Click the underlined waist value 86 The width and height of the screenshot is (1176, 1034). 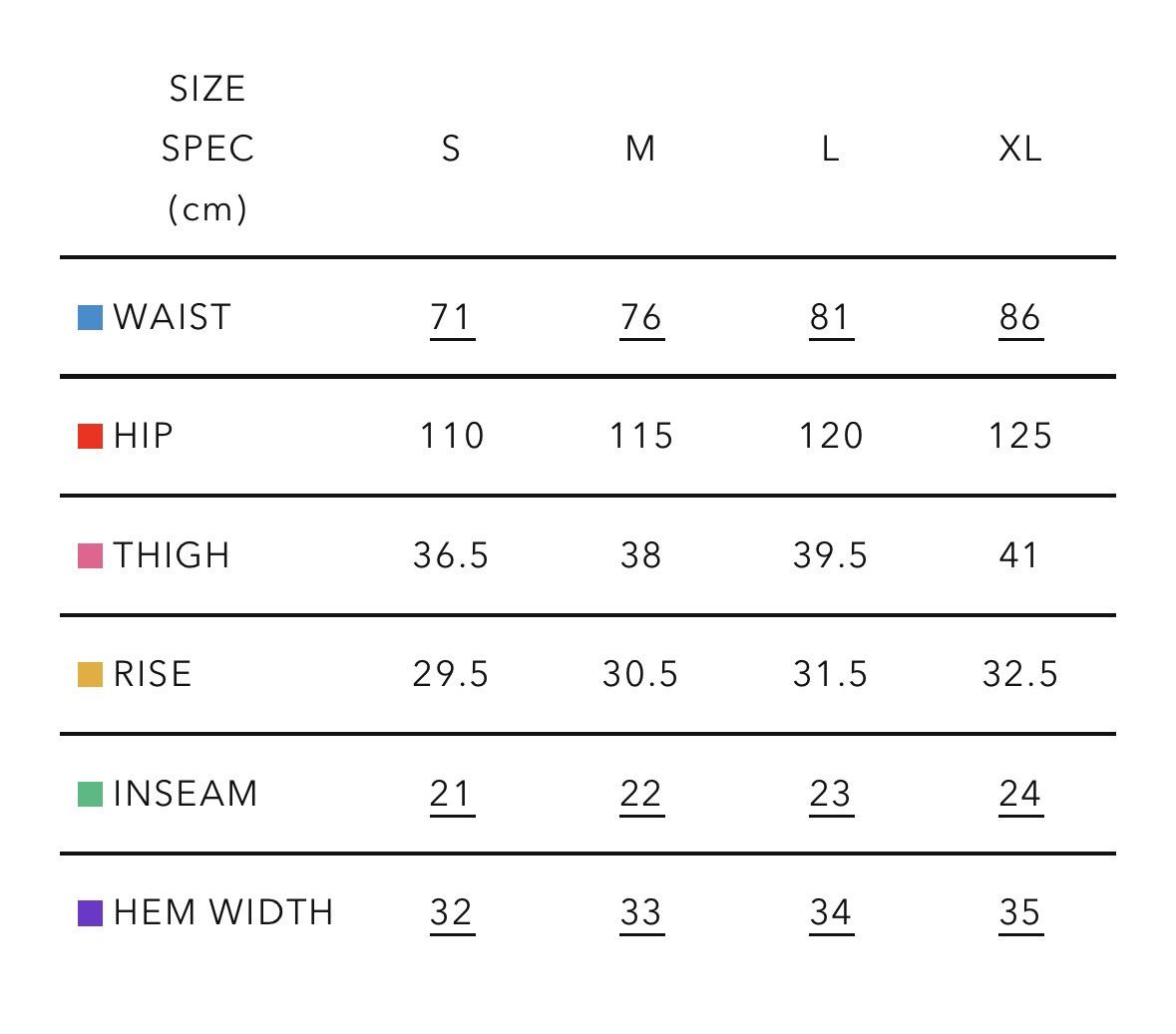point(1020,319)
